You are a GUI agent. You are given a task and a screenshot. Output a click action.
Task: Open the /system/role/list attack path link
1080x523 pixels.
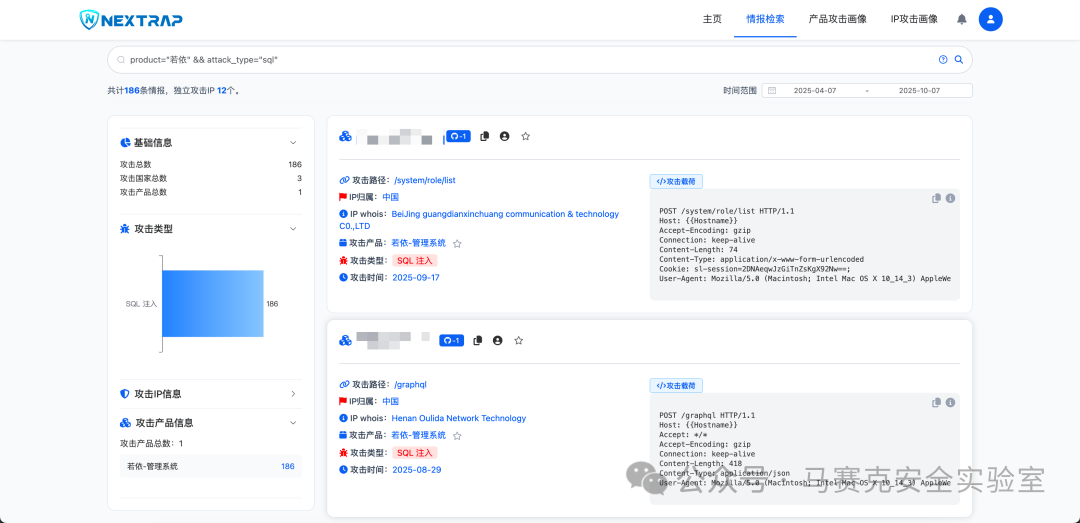[425, 180]
